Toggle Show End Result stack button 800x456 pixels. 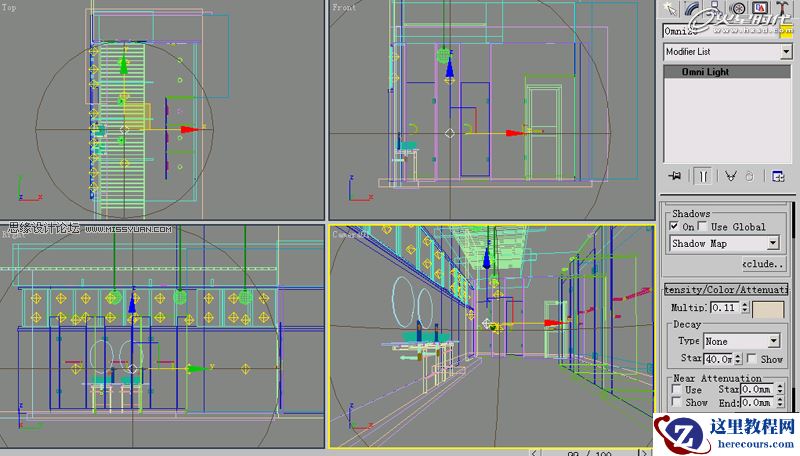click(703, 176)
